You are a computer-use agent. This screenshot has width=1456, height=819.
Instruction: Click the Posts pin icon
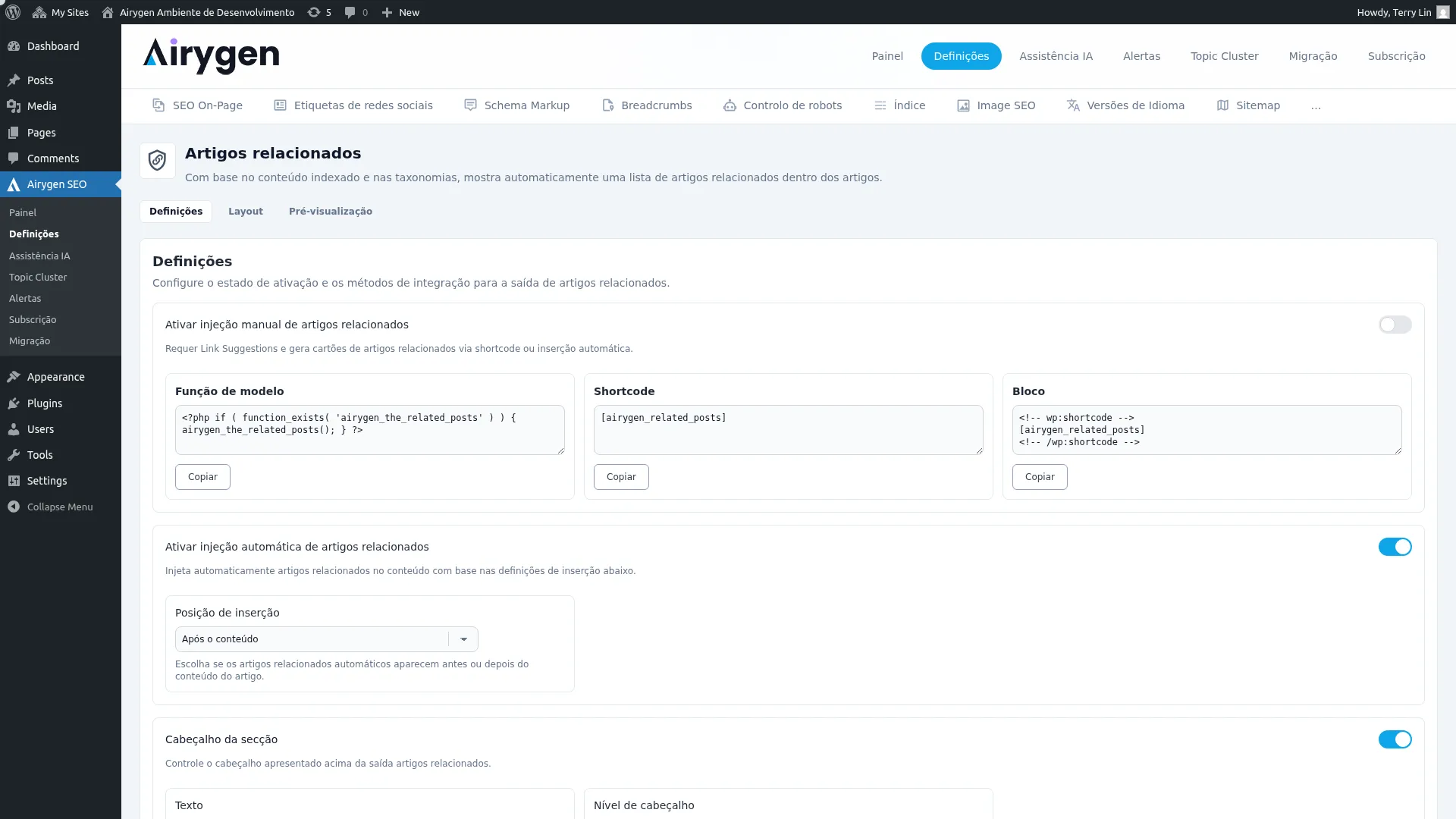[x=14, y=80]
